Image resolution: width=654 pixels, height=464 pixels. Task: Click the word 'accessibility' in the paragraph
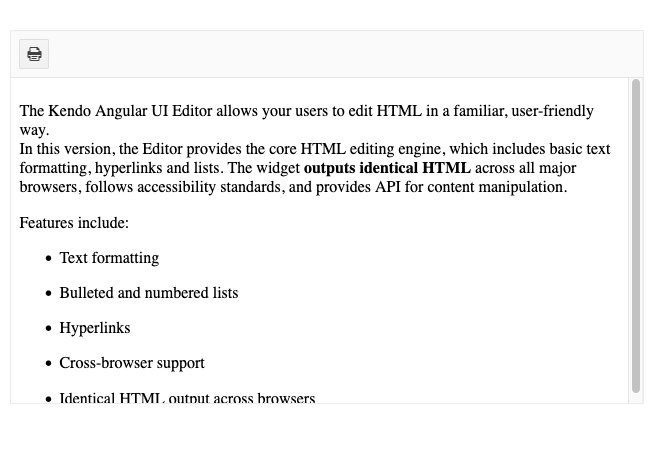click(176, 187)
